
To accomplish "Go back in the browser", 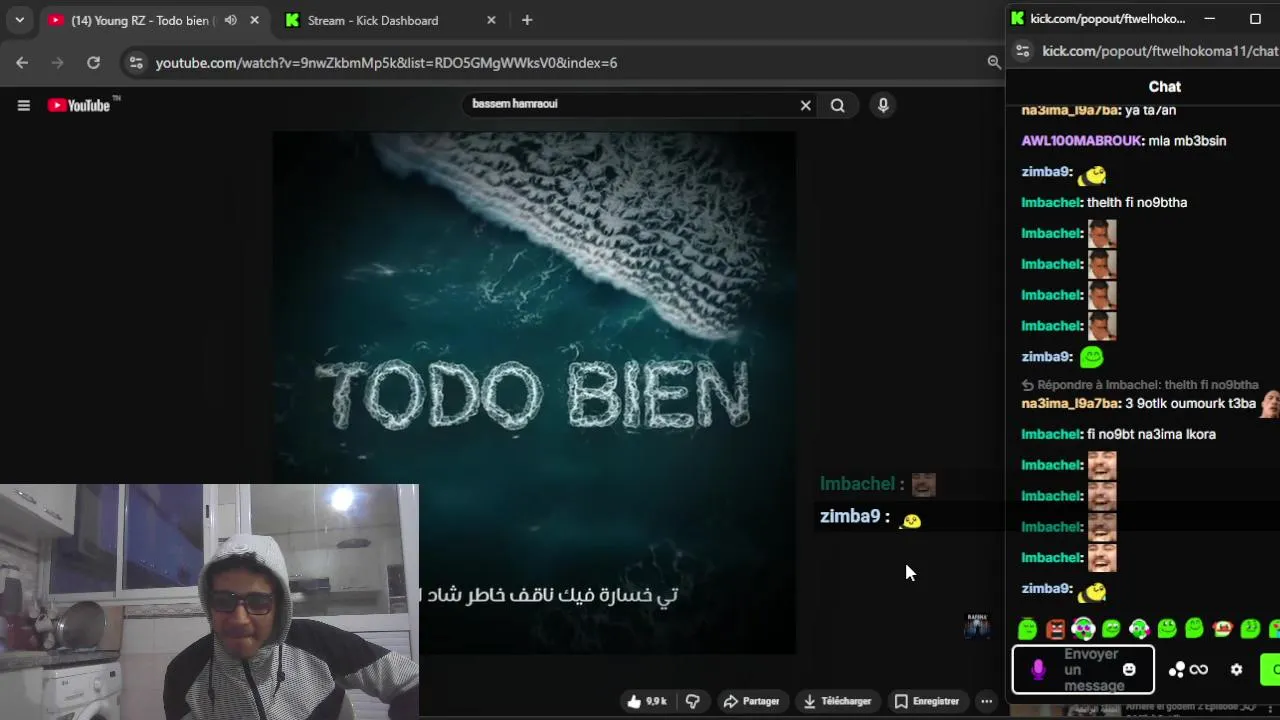I will click(22, 62).
